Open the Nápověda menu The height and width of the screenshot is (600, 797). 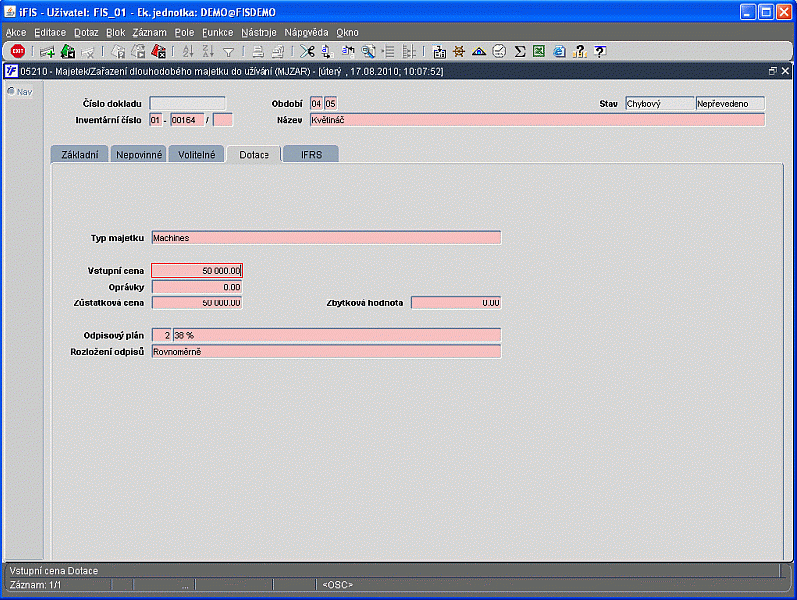pyautogui.click(x=306, y=33)
